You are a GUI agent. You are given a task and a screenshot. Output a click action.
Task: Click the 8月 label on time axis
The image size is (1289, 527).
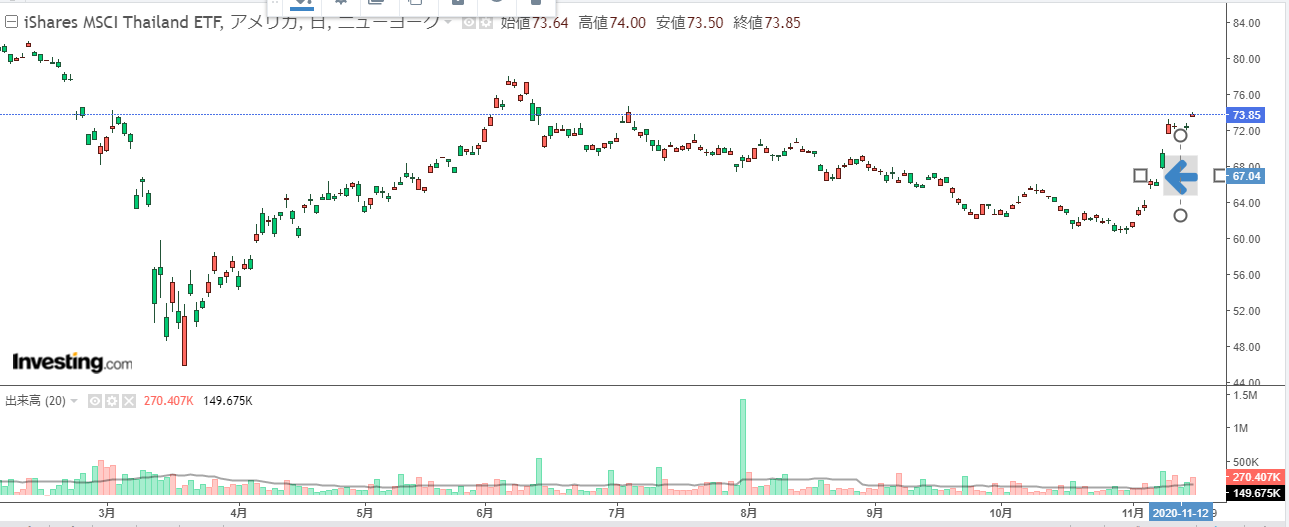pyautogui.click(x=748, y=512)
